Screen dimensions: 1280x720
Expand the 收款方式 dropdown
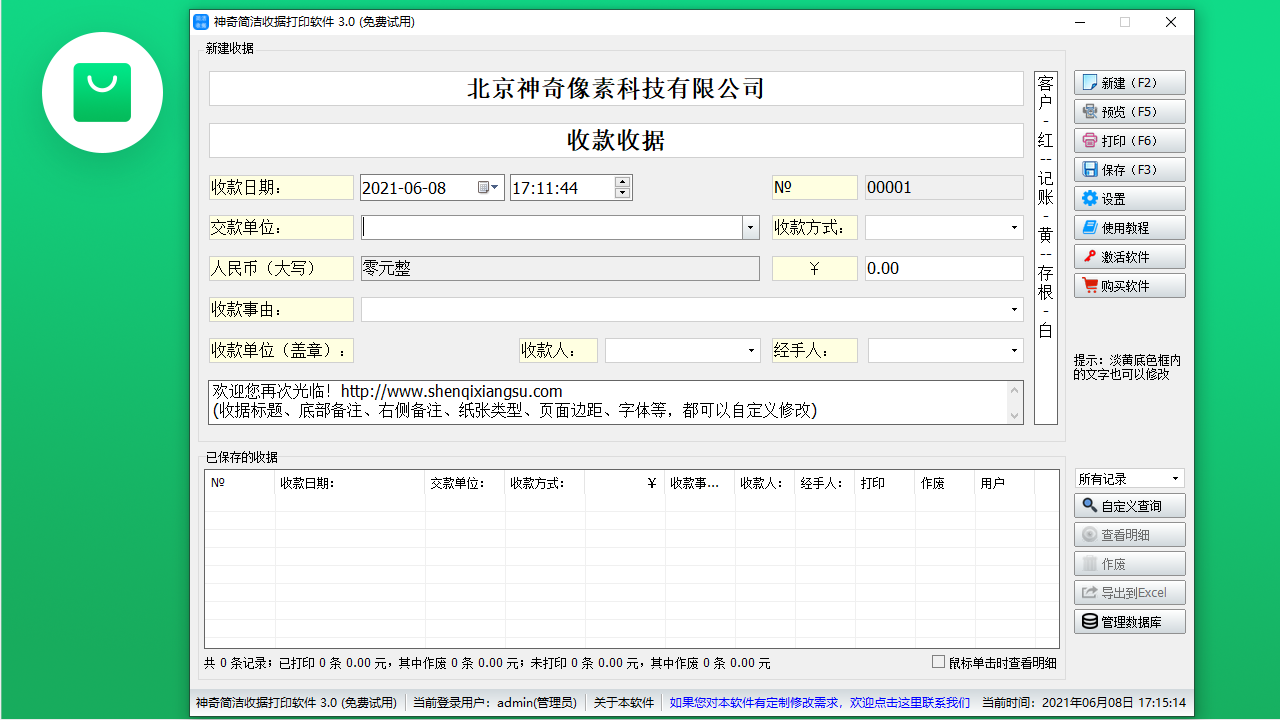pyautogui.click(x=1014, y=228)
